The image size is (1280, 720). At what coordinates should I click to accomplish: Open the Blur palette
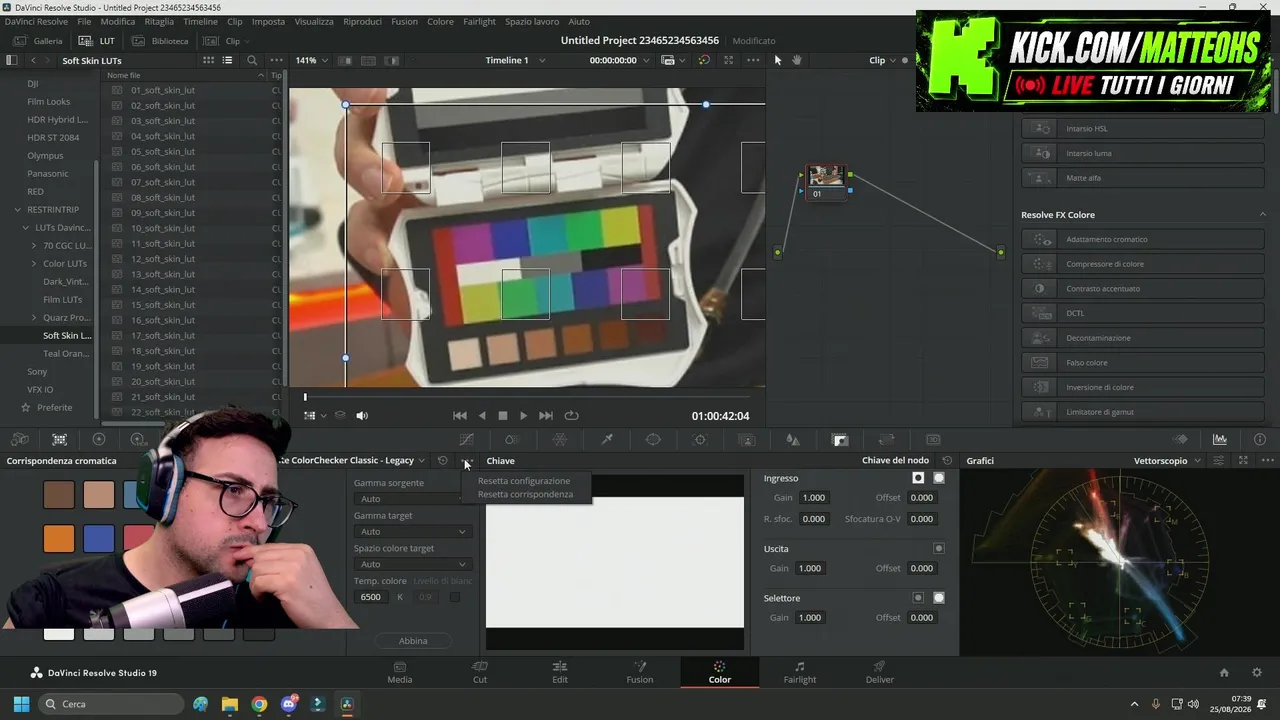tap(793, 439)
